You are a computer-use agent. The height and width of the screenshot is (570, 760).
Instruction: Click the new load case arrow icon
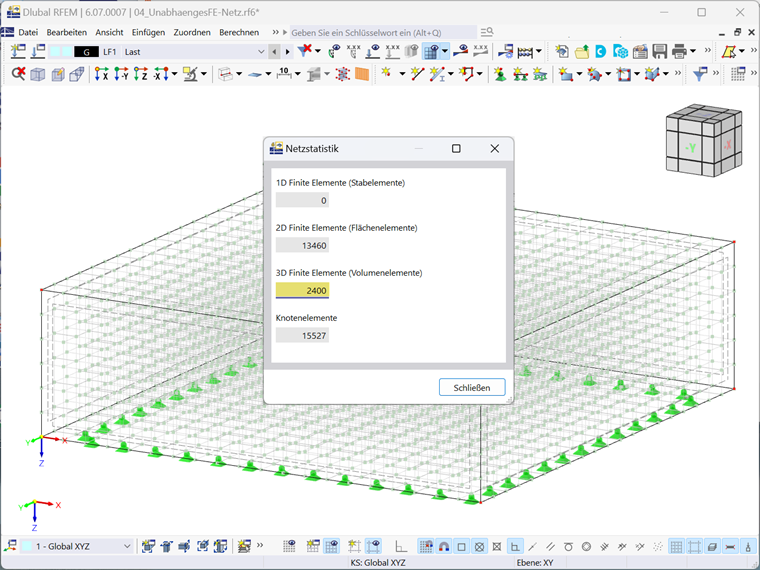(x=18, y=51)
